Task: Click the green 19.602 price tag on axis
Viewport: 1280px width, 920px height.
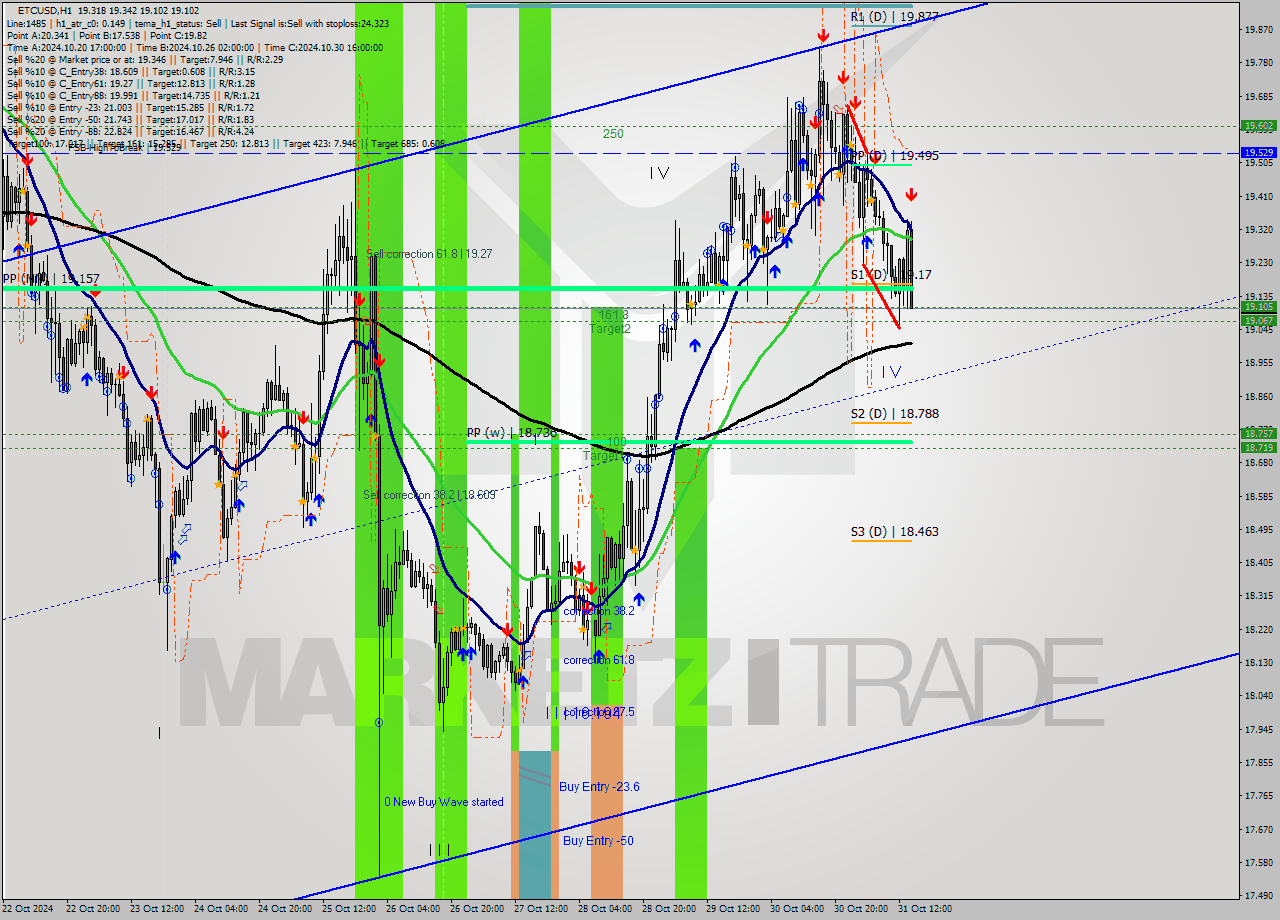Action: [1258, 126]
